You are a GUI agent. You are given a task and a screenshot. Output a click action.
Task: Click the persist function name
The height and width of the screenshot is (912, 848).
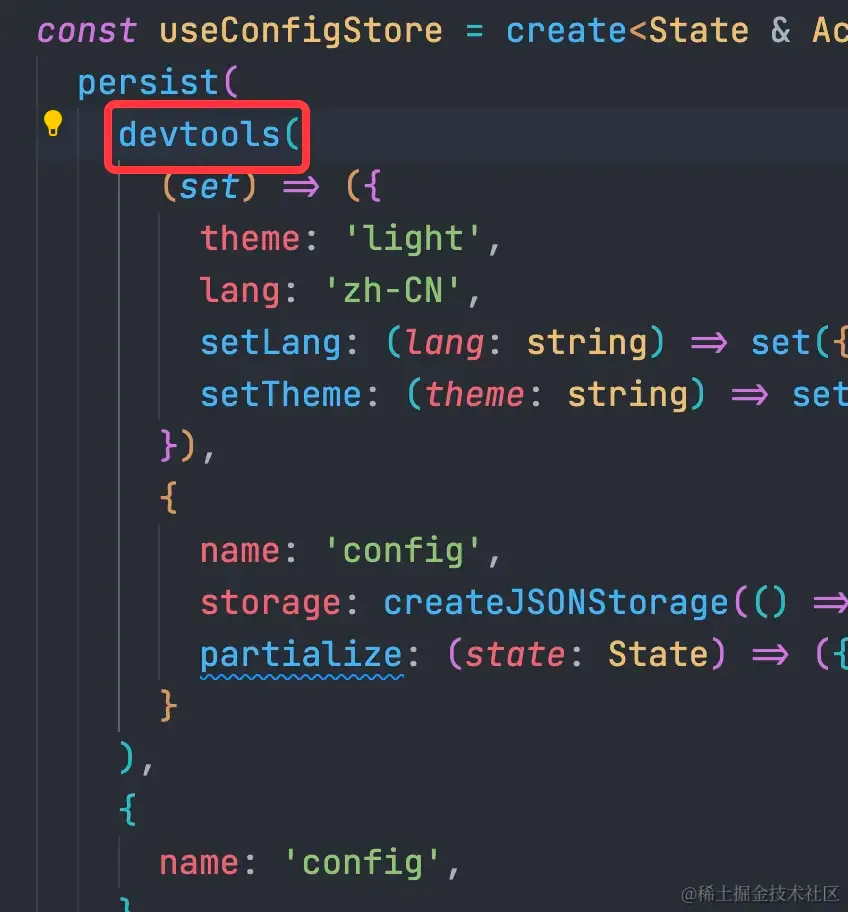click(x=148, y=83)
